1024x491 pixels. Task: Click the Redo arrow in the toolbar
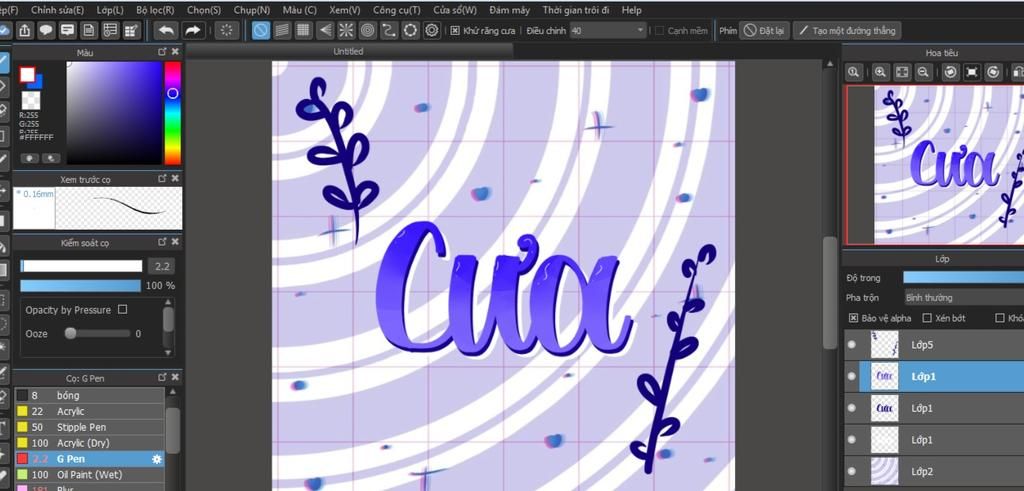pos(192,30)
